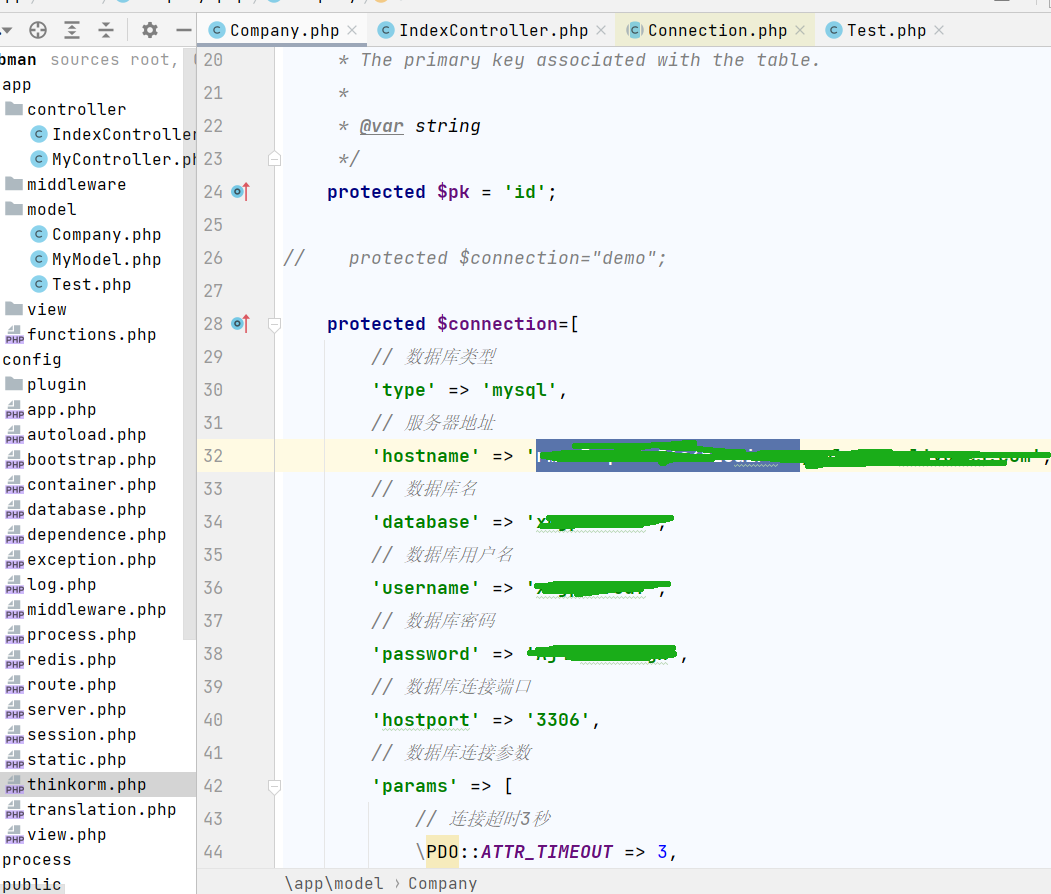The width and height of the screenshot is (1051, 894).
Task: Click the PHP file icon beside database.php
Action: point(14,509)
